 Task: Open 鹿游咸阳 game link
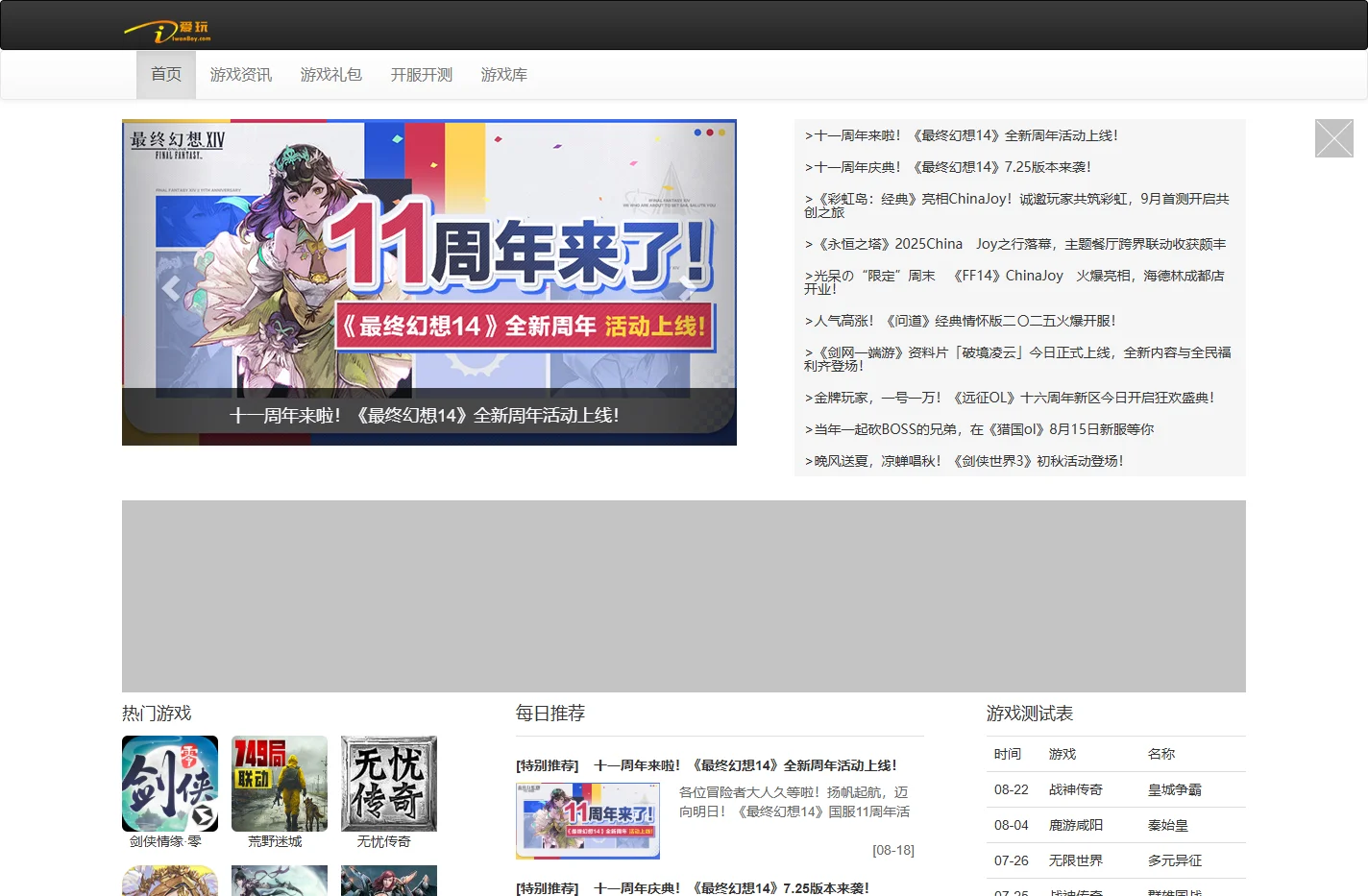click(1076, 825)
